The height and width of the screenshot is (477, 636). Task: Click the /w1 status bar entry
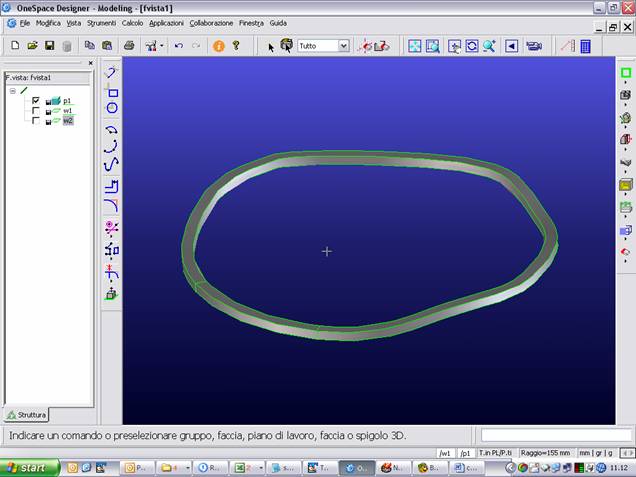point(445,453)
